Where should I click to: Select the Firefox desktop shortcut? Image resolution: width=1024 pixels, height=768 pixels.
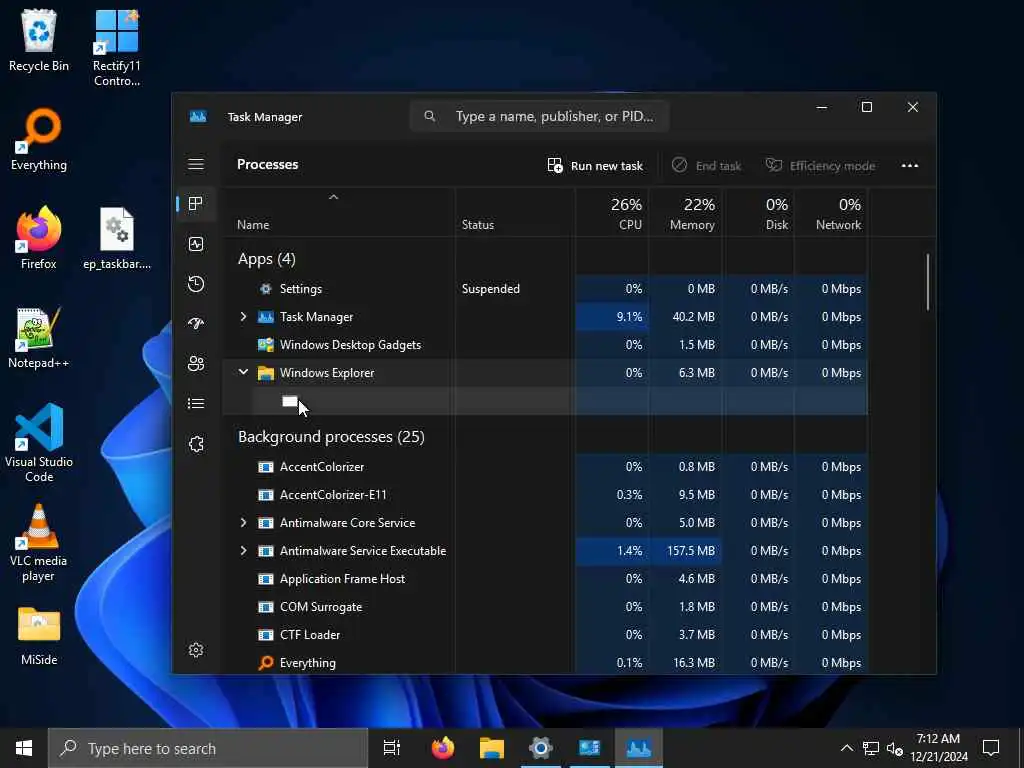pos(39,238)
